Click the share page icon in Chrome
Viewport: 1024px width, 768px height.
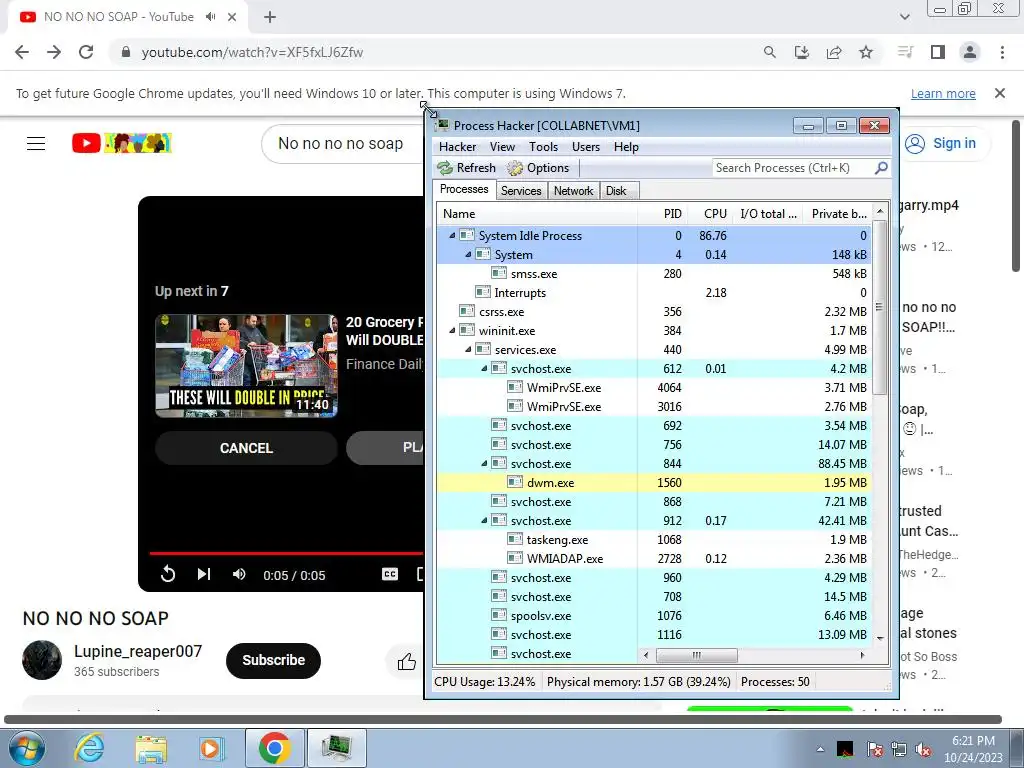click(834, 52)
